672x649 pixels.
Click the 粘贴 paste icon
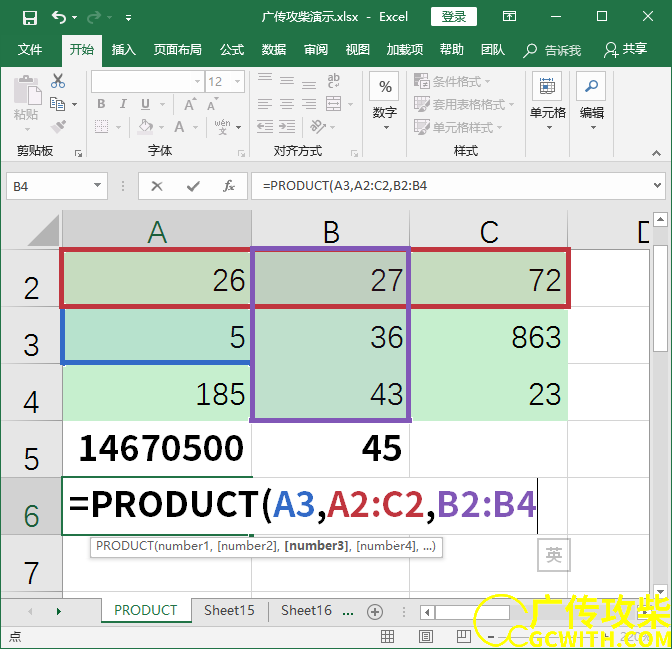27,90
